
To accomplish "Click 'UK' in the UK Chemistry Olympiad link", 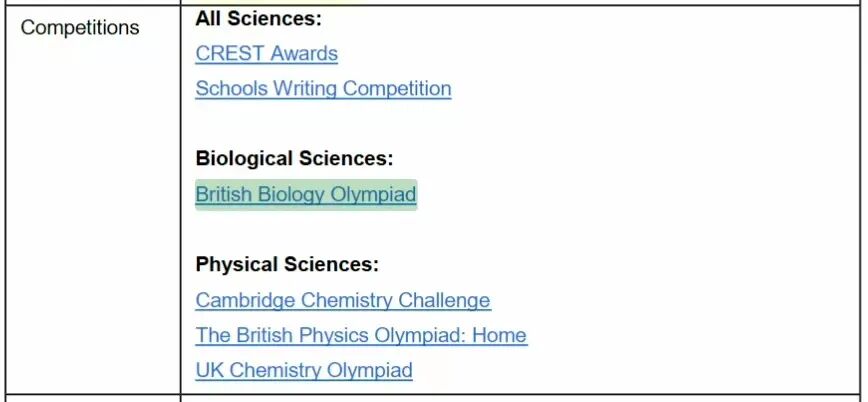I will (x=209, y=370).
